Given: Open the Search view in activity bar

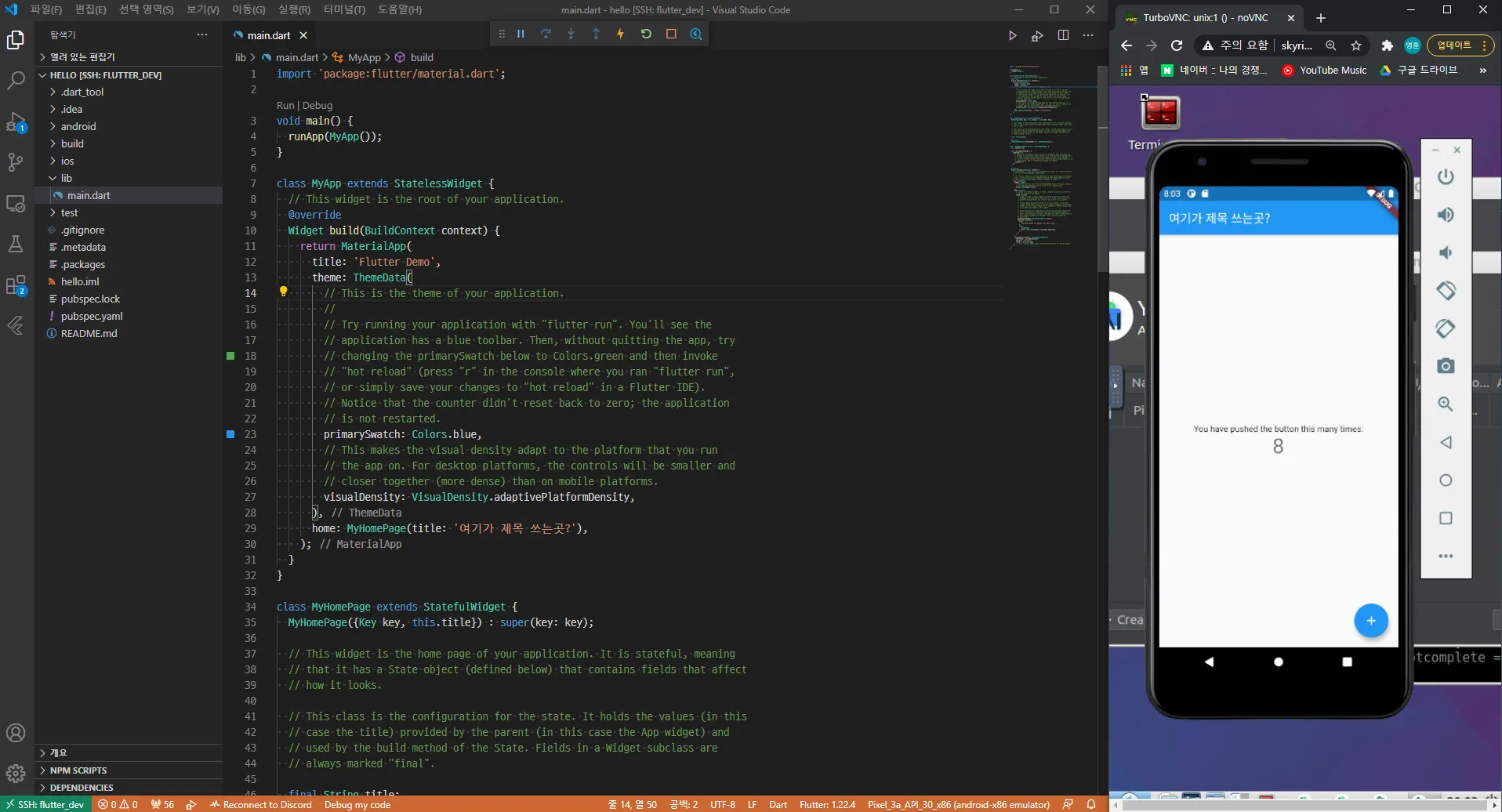Looking at the screenshot, I should click(16, 80).
